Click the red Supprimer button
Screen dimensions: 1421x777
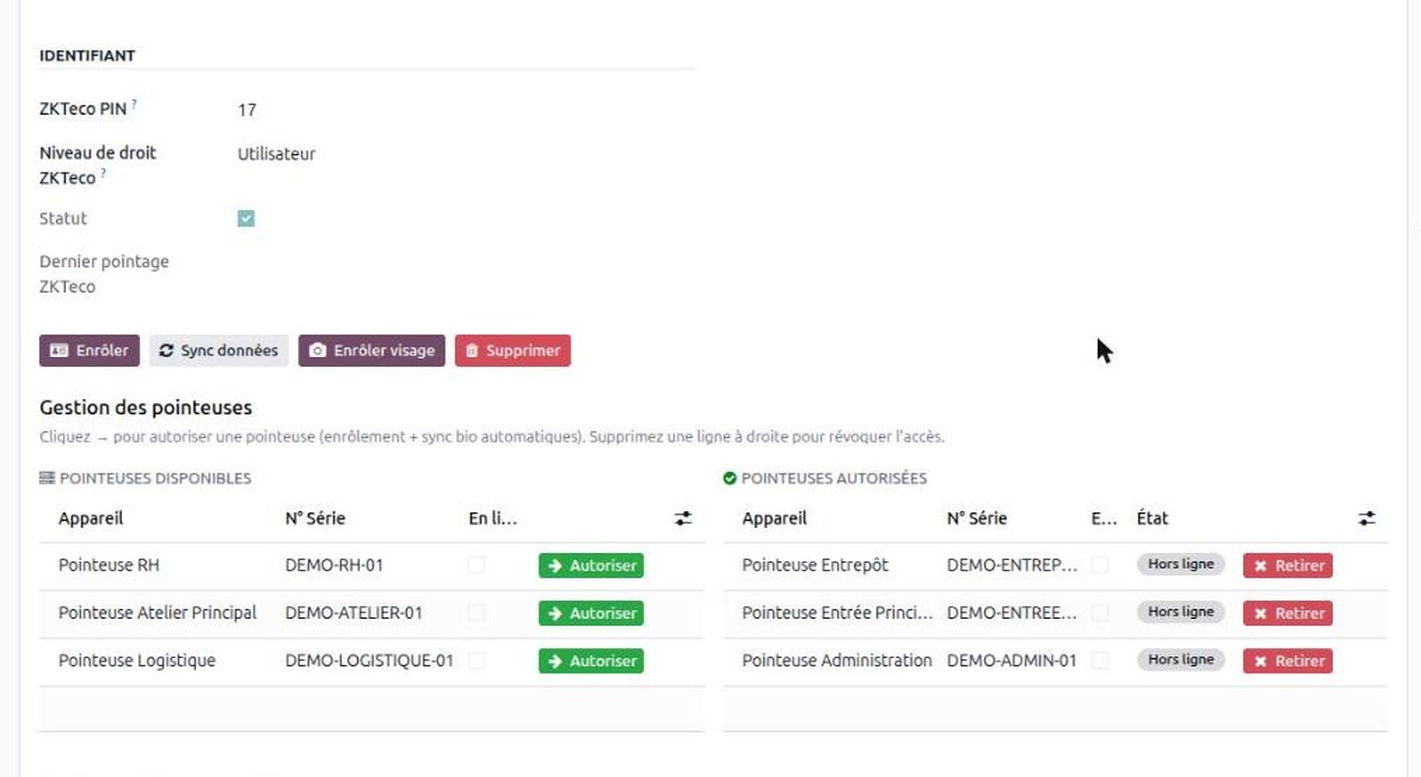tap(513, 351)
